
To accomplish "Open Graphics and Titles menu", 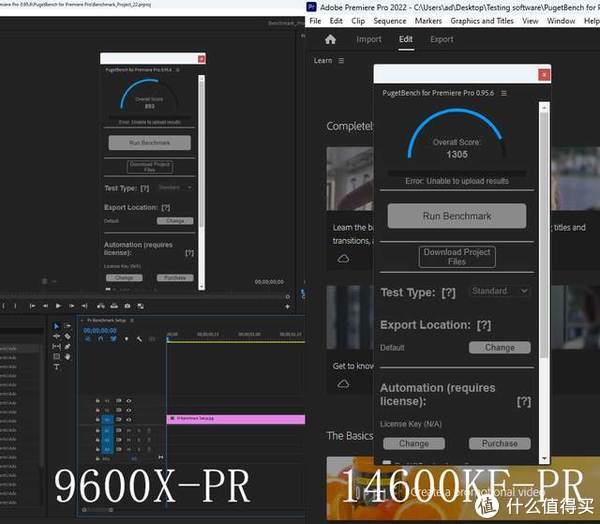I will 482,21.
